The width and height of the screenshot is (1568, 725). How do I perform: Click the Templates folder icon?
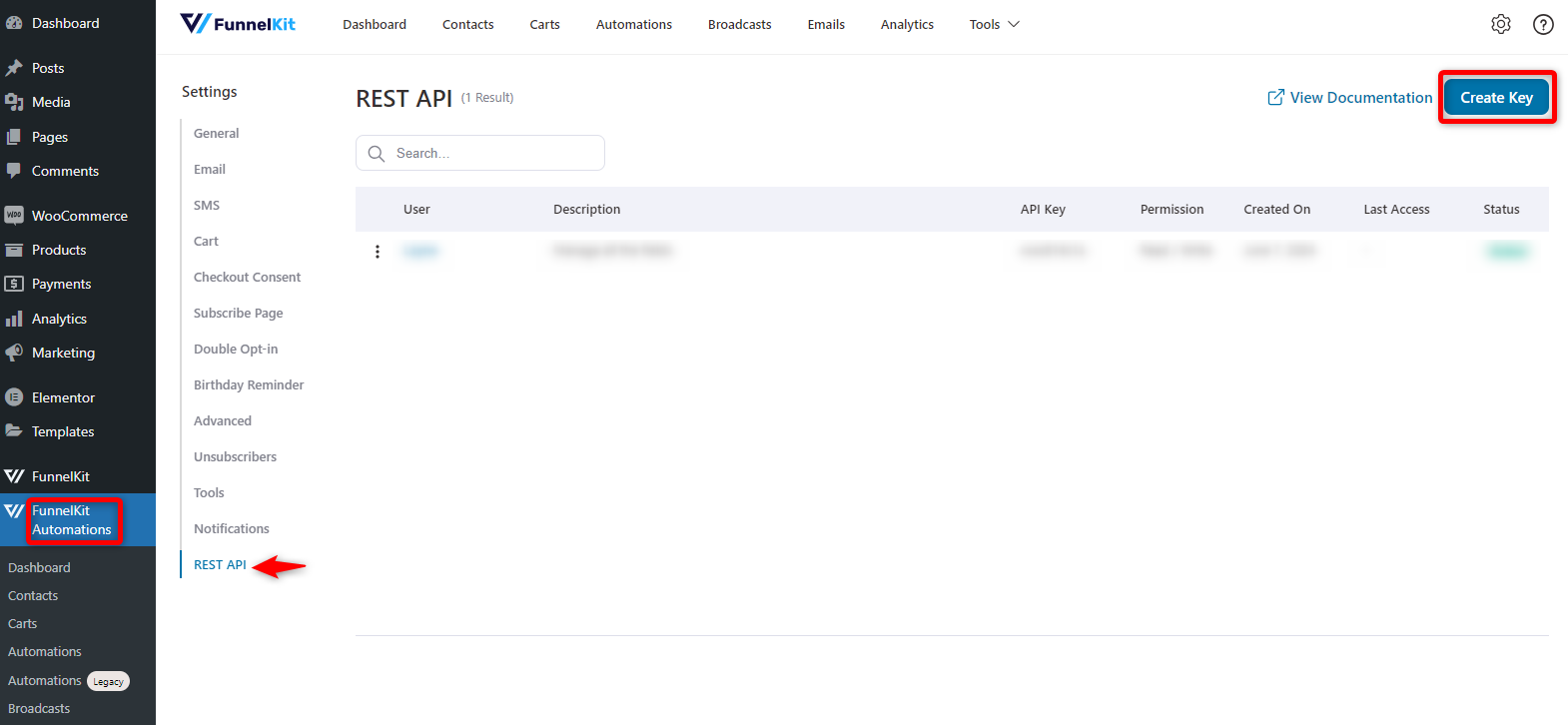[x=14, y=431]
